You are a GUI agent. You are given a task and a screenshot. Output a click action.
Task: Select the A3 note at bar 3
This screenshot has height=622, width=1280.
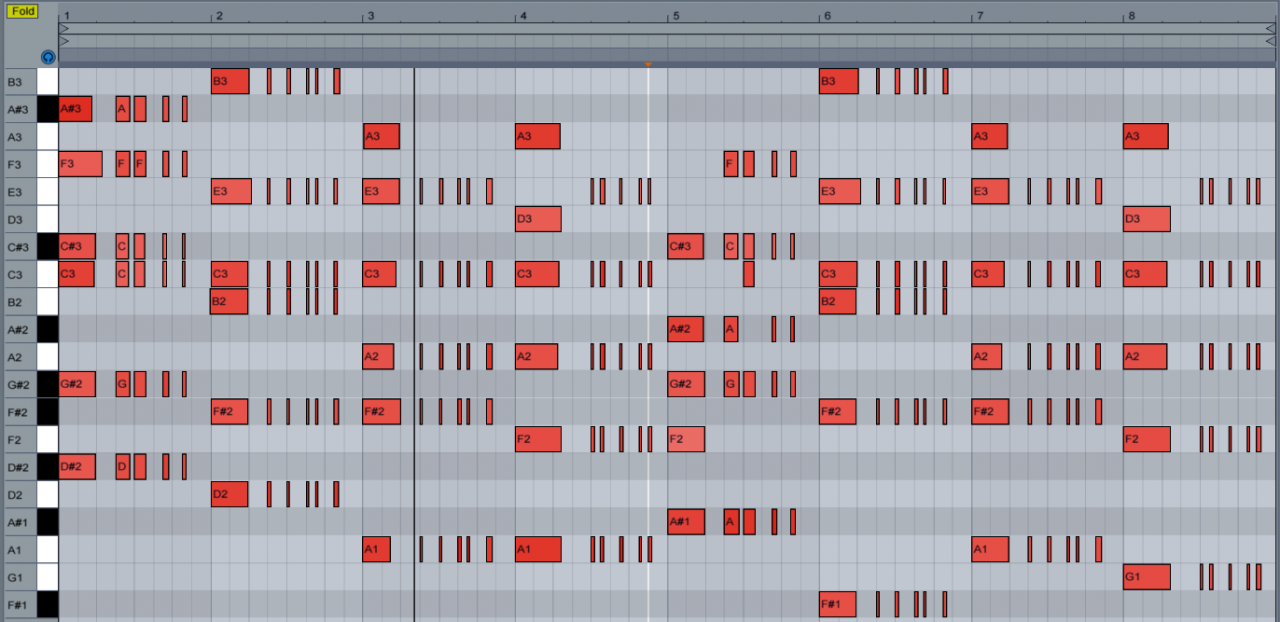[381, 136]
